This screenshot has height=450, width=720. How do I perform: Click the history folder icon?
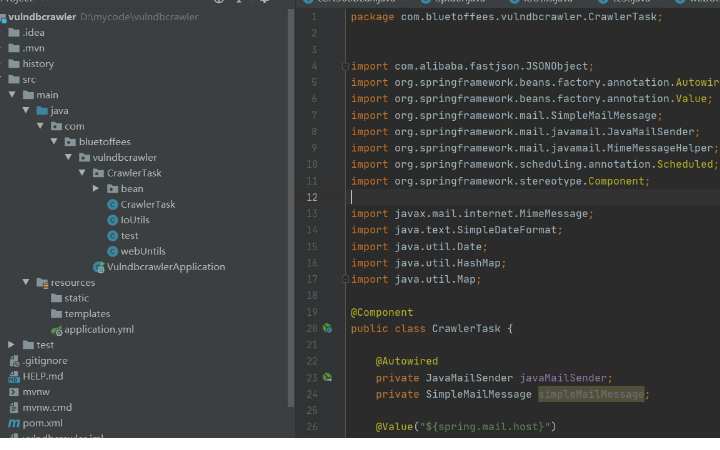point(14,64)
